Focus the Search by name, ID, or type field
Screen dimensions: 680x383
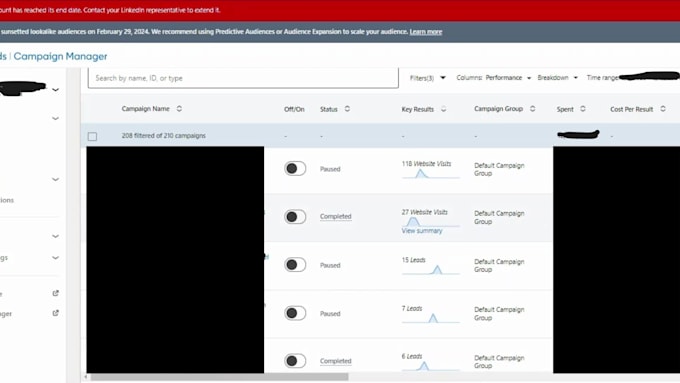click(243, 78)
